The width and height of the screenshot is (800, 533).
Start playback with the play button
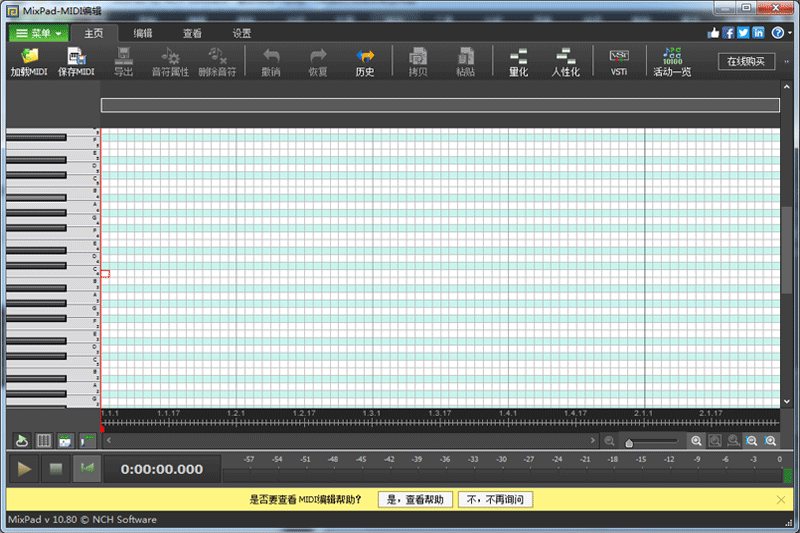coord(24,469)
